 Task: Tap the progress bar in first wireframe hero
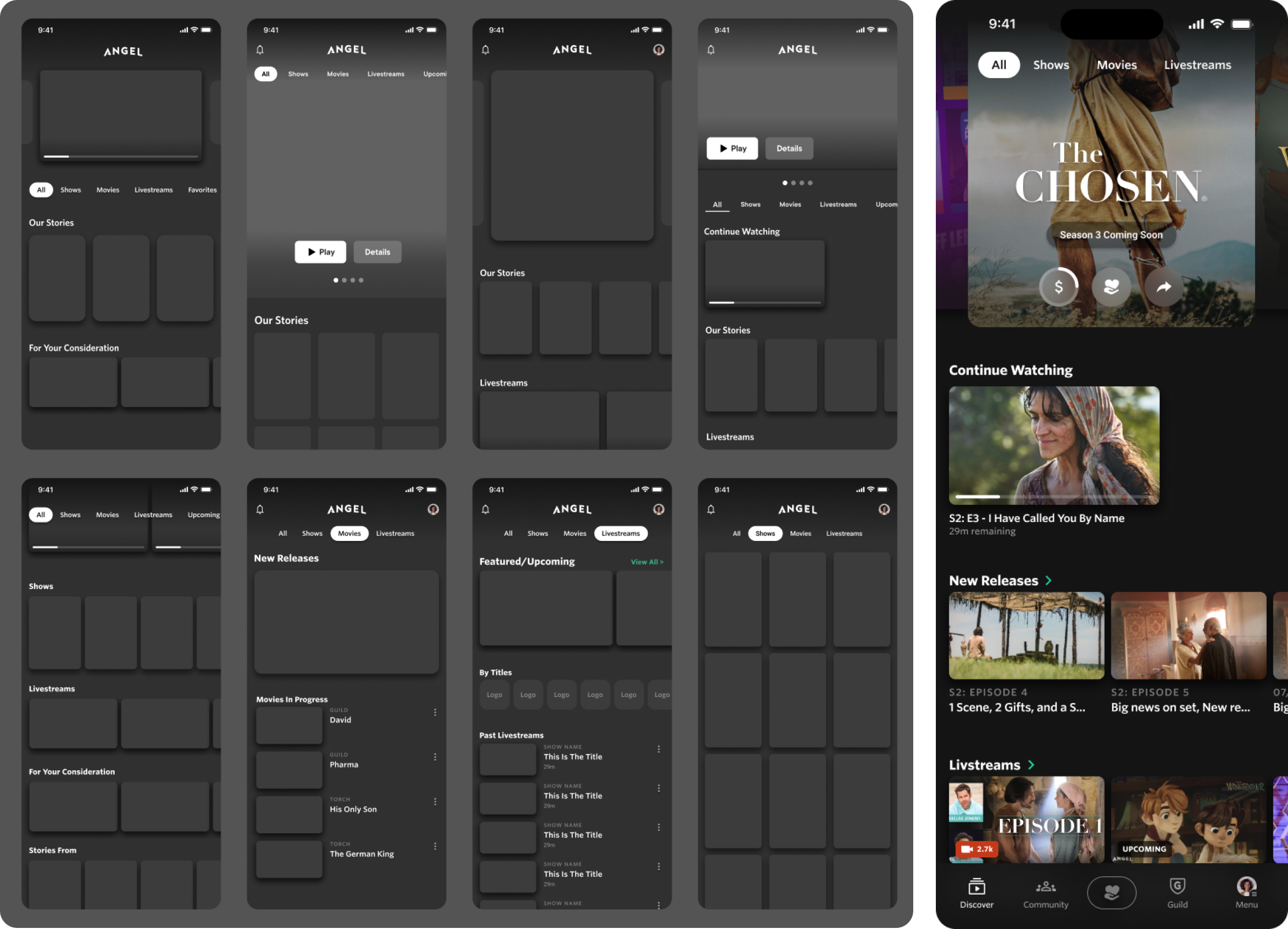pyautogui.click(x=121, y=156)
